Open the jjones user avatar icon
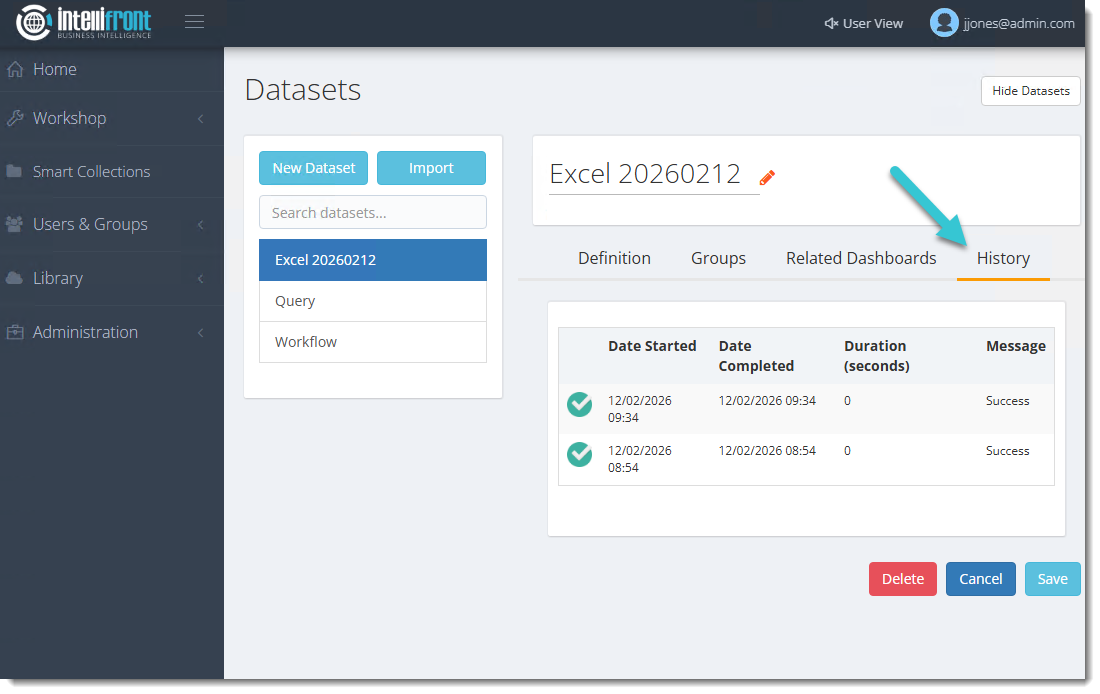 943,23
